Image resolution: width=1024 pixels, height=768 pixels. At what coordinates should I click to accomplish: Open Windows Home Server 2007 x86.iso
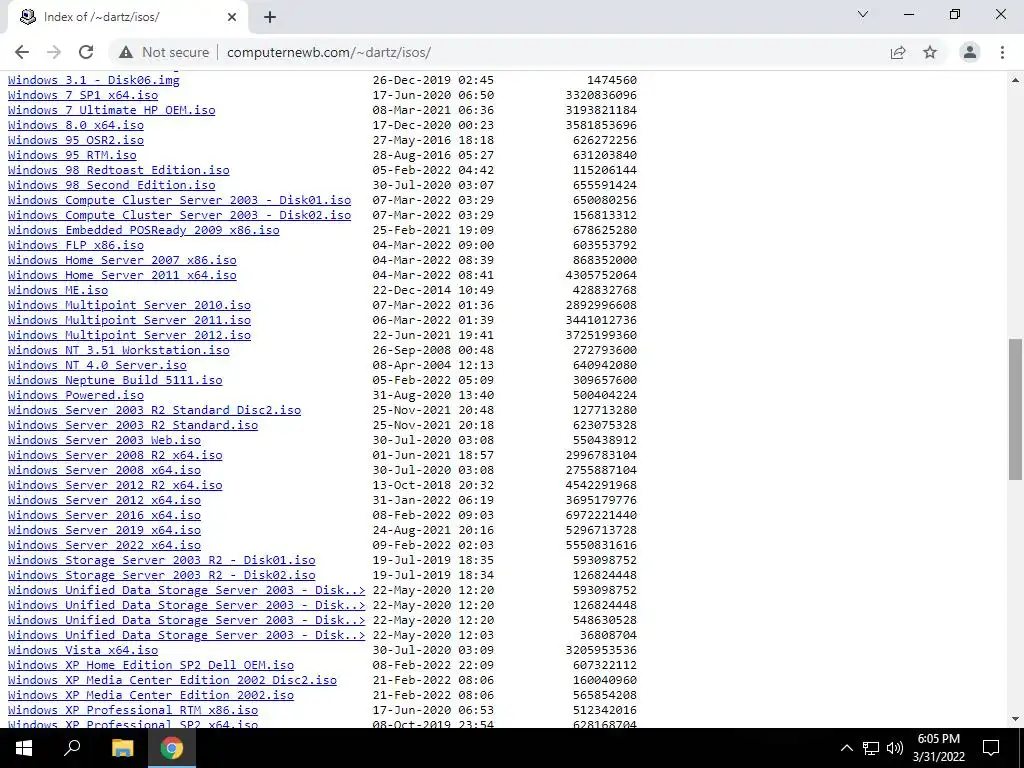[122, 260]
